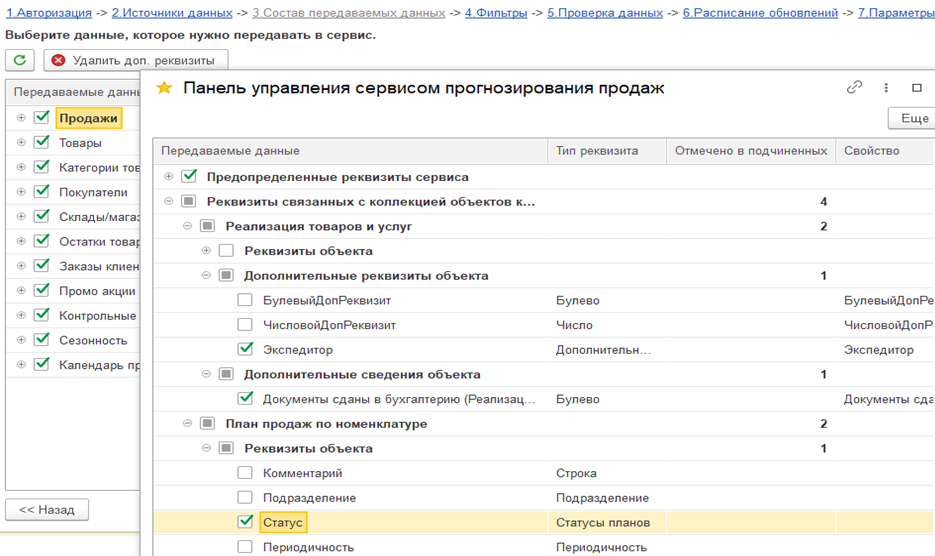Click the green refresh icon button

20,60
